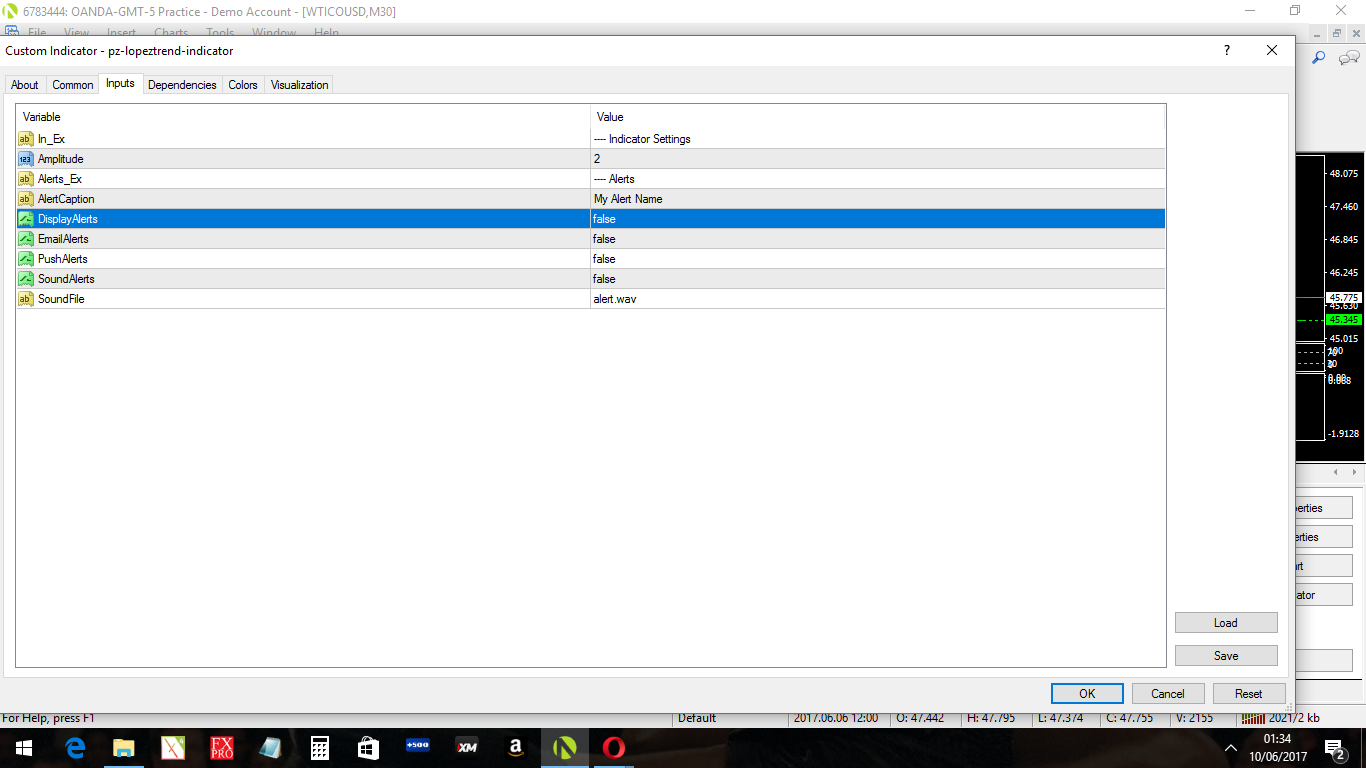Switch to the Common tab
Screen dimensions: 1366x768
(73, 85)
